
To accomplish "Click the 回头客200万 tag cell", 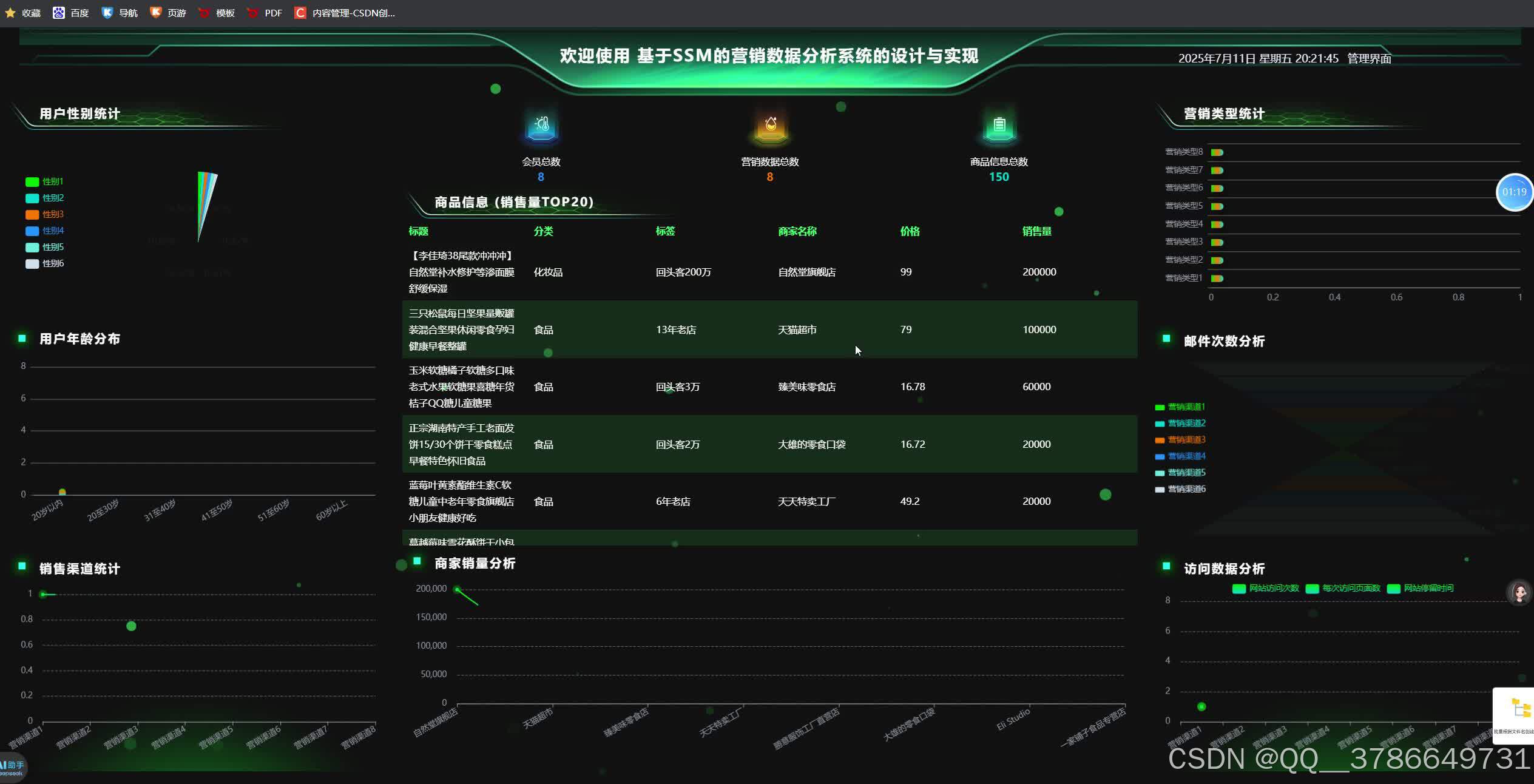I will 683,272.
